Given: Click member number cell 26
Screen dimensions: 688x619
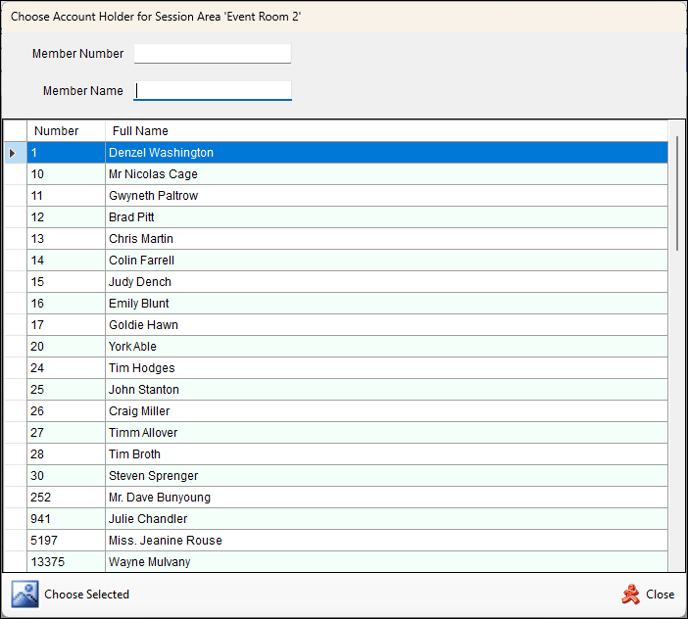Looking at the screenshot, I should 66,411.
